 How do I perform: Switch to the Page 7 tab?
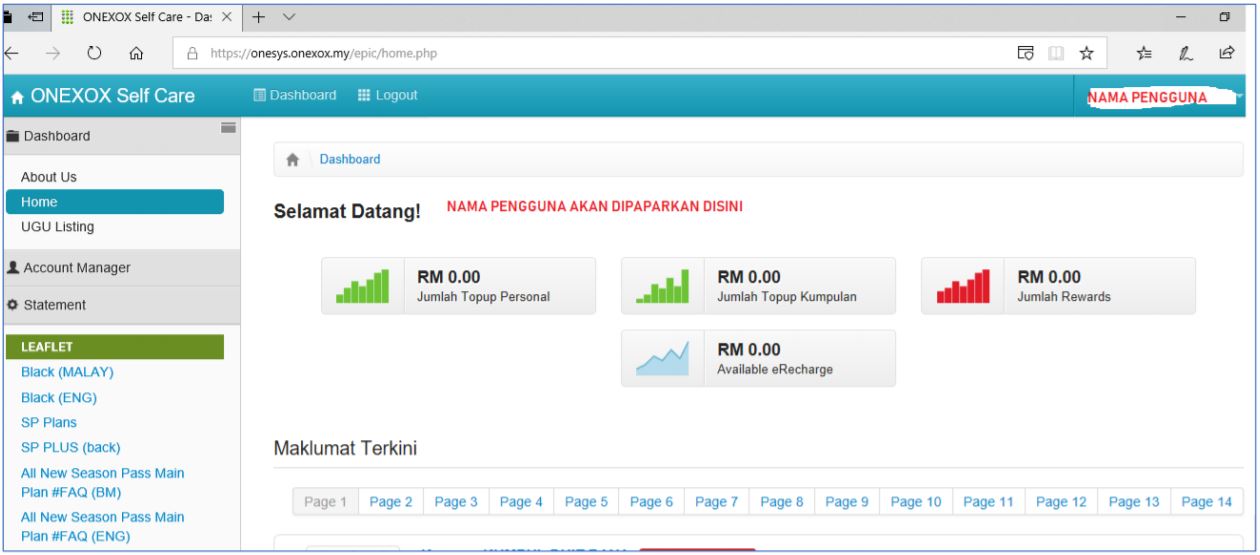[x=716, y=502]
